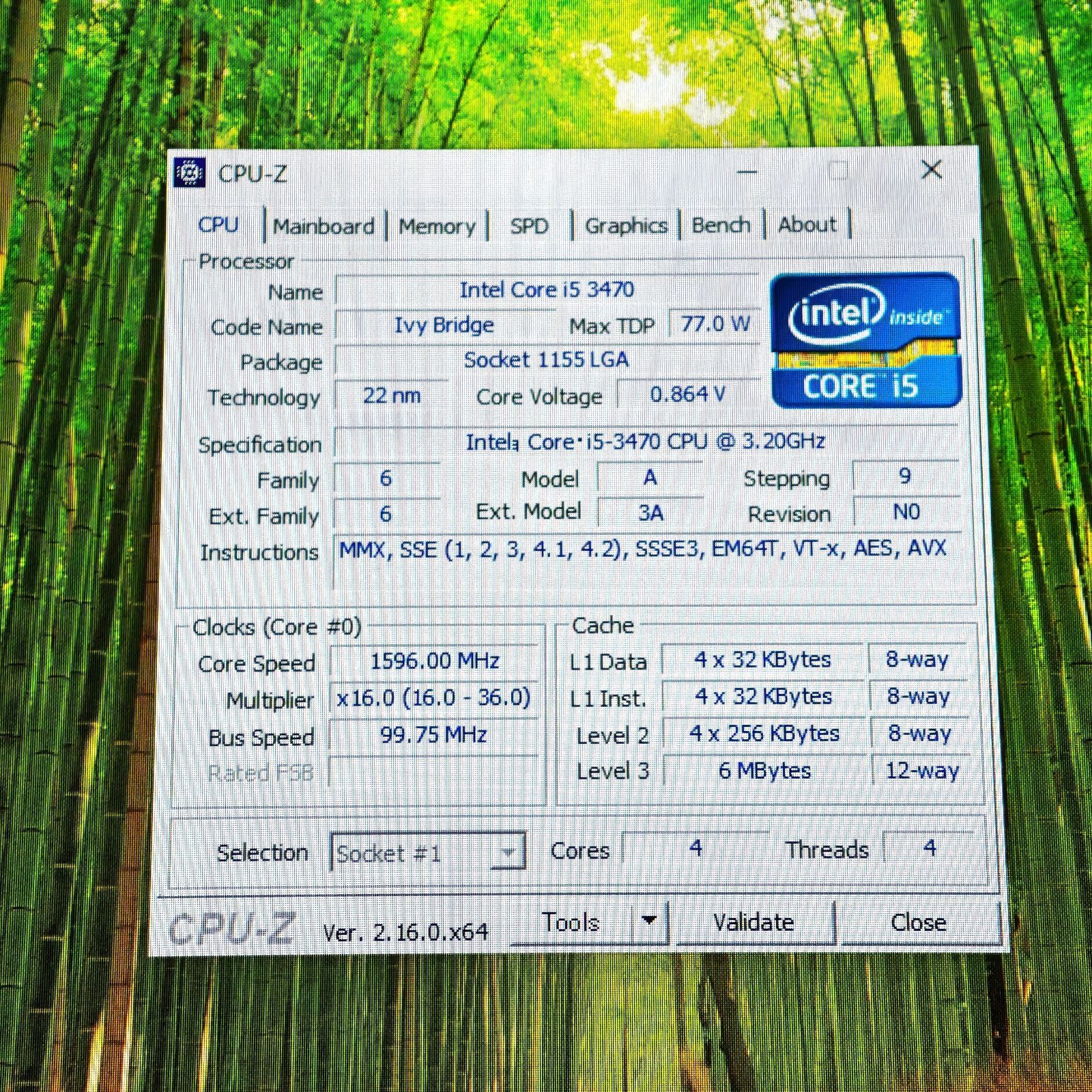Click the CPU-Z application icon in the title bar

pos(189,172)
